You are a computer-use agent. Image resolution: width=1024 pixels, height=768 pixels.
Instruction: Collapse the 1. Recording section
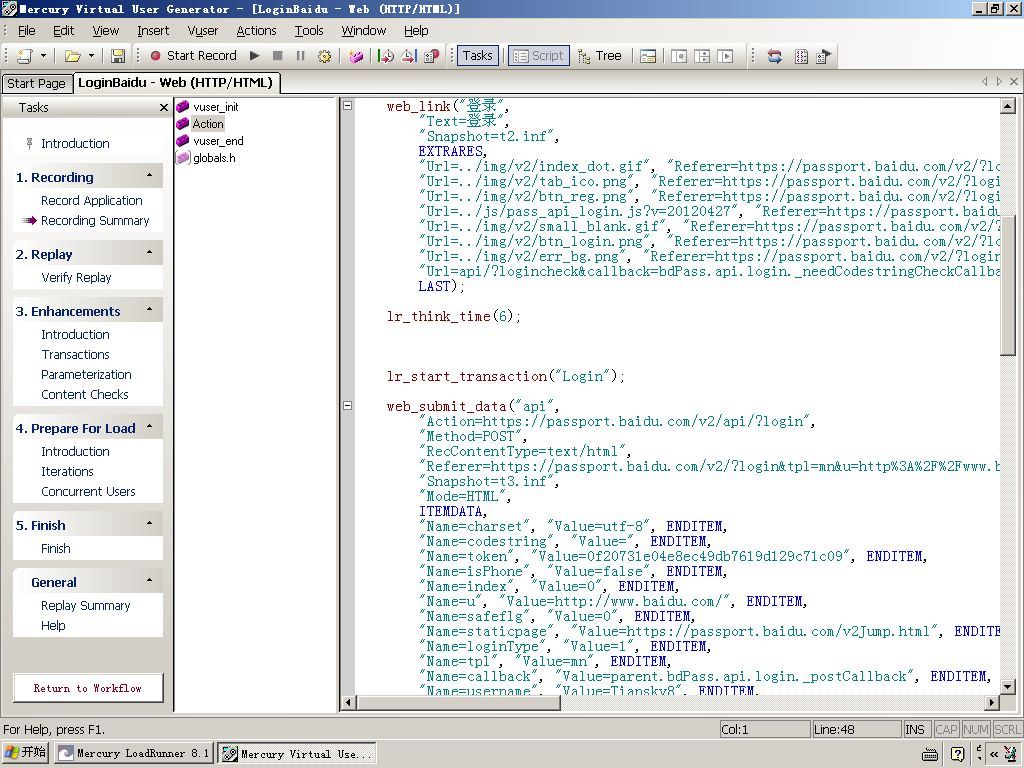point(149,176)
